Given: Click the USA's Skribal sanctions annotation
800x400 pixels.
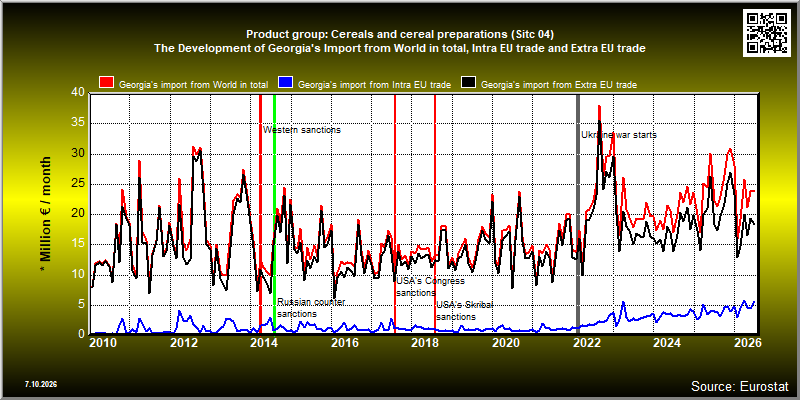Looking at the screenshot, I should pos(464,311).
